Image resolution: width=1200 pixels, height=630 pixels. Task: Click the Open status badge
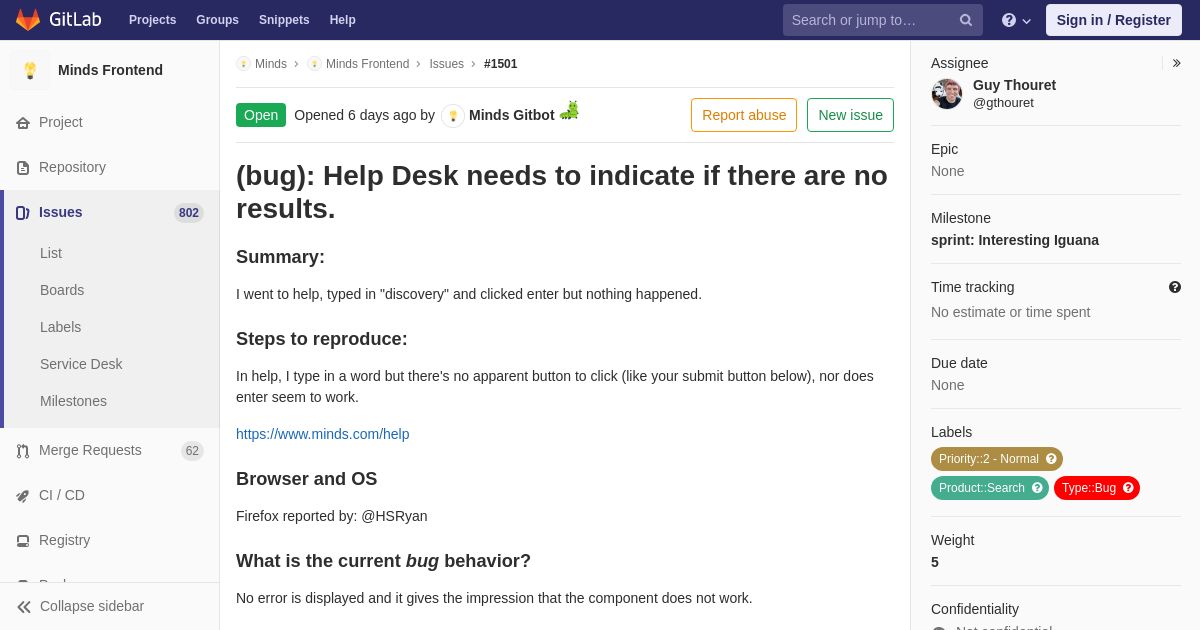point(261,115)
